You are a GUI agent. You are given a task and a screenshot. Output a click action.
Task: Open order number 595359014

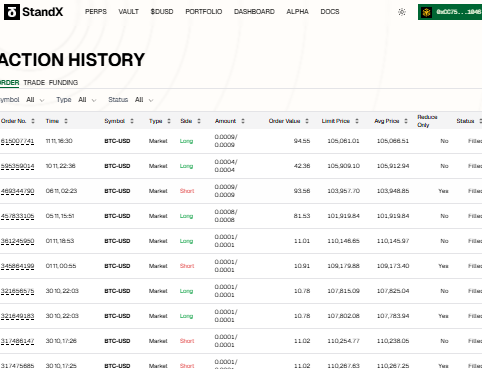tap(17, 166)
